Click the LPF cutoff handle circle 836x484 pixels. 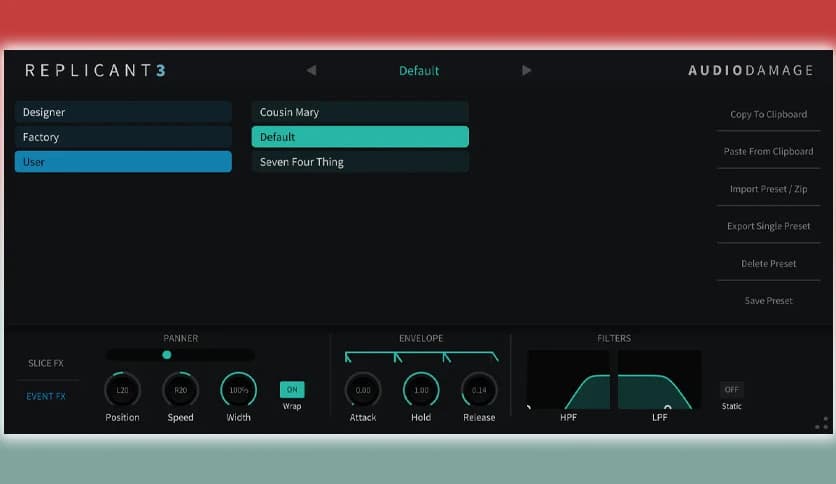[668, 408]
